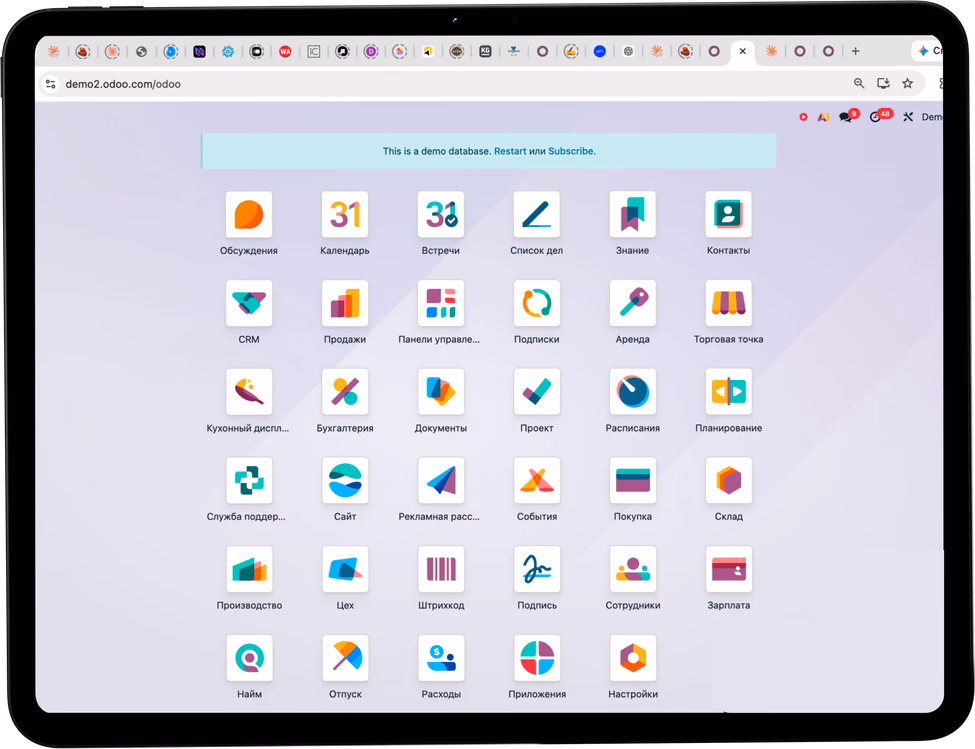Open the Список дел app
The image size is (975, 749).
(x=537, y=215)
